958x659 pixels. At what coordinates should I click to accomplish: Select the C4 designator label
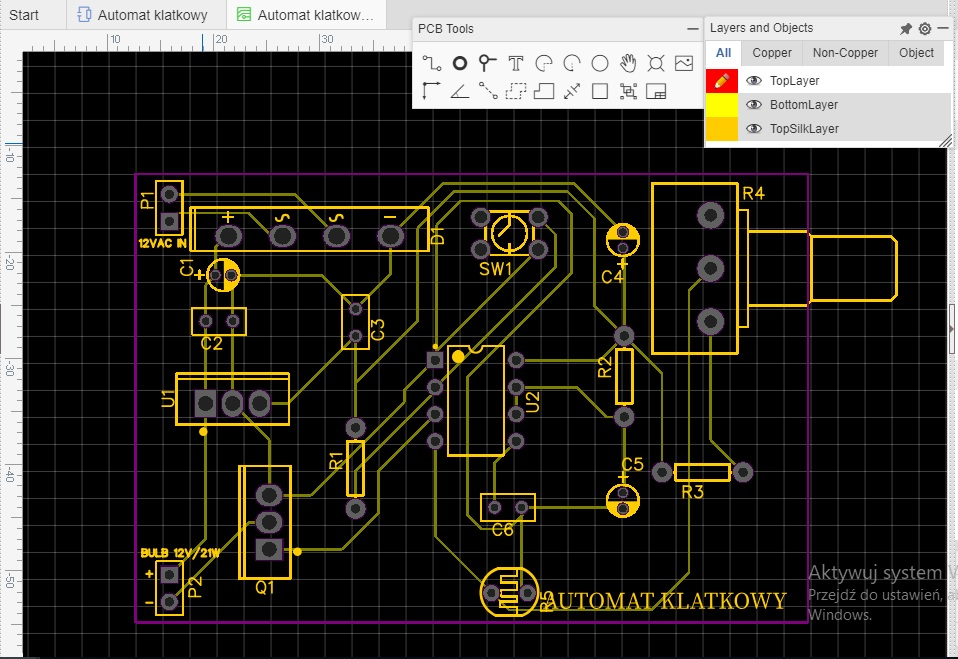(x=612, y=277)
